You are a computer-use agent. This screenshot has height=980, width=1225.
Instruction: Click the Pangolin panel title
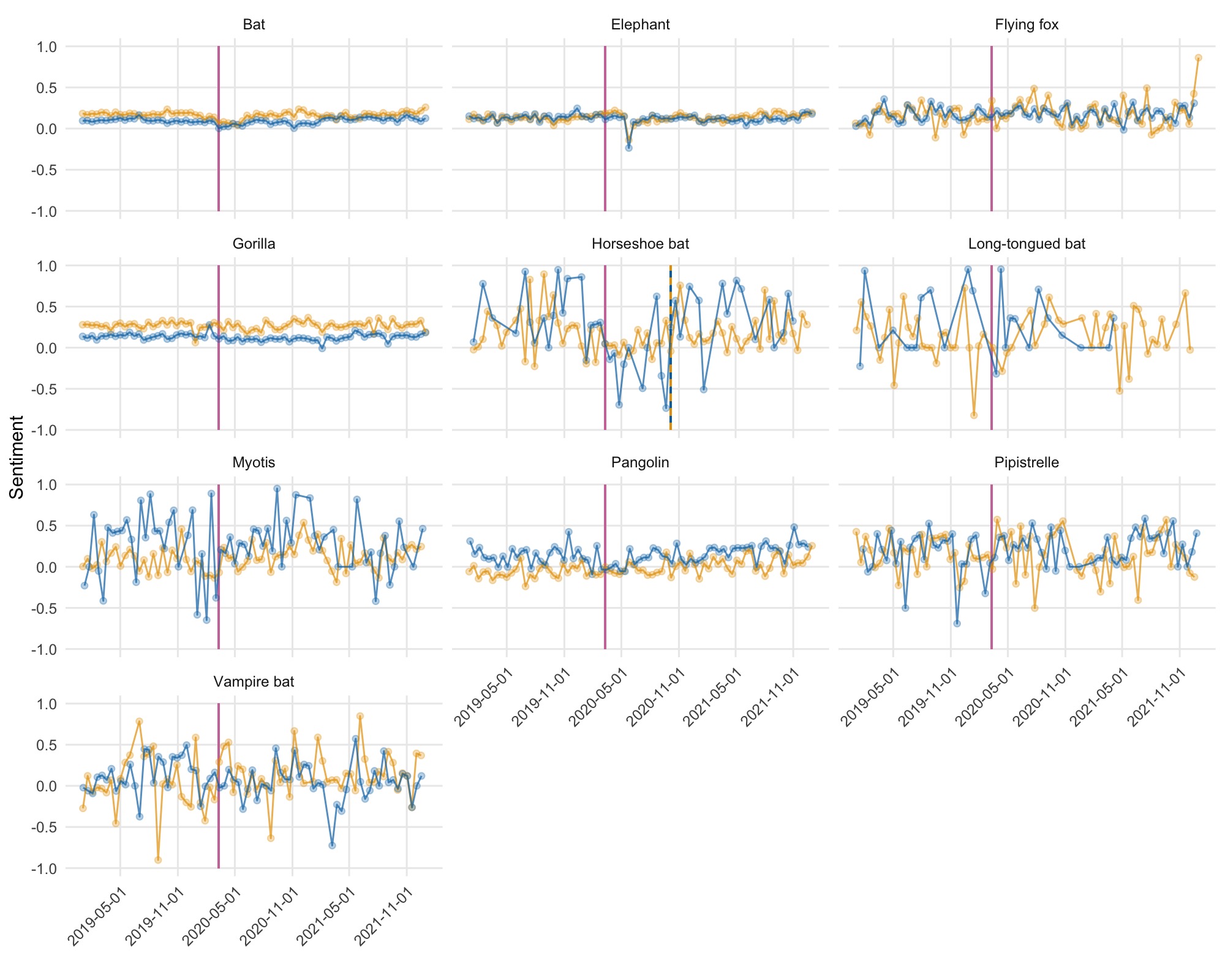click(x=640, y=462)
